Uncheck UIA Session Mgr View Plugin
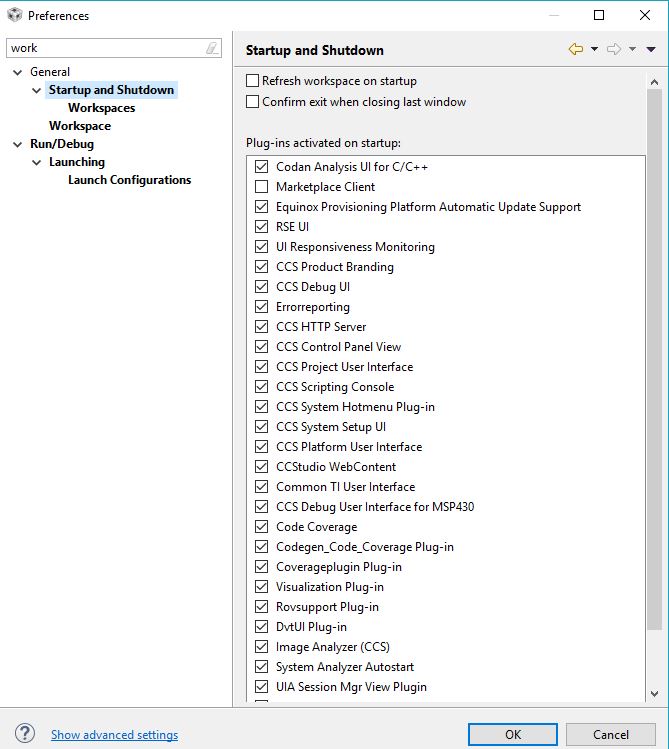The width and height of the screenshot is (669, 749). coord(261,686)
